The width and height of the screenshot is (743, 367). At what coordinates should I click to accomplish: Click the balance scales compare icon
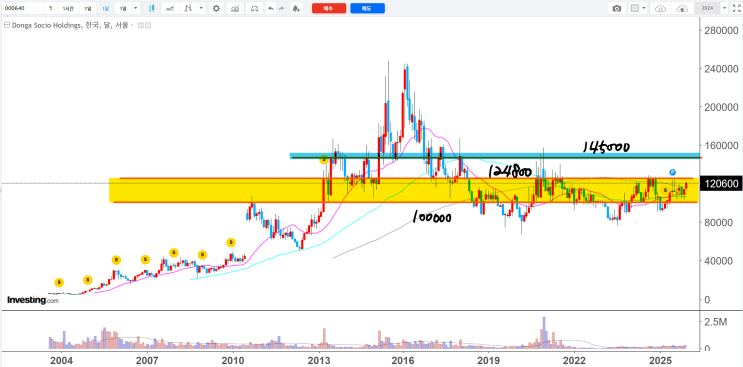point(255,8)
